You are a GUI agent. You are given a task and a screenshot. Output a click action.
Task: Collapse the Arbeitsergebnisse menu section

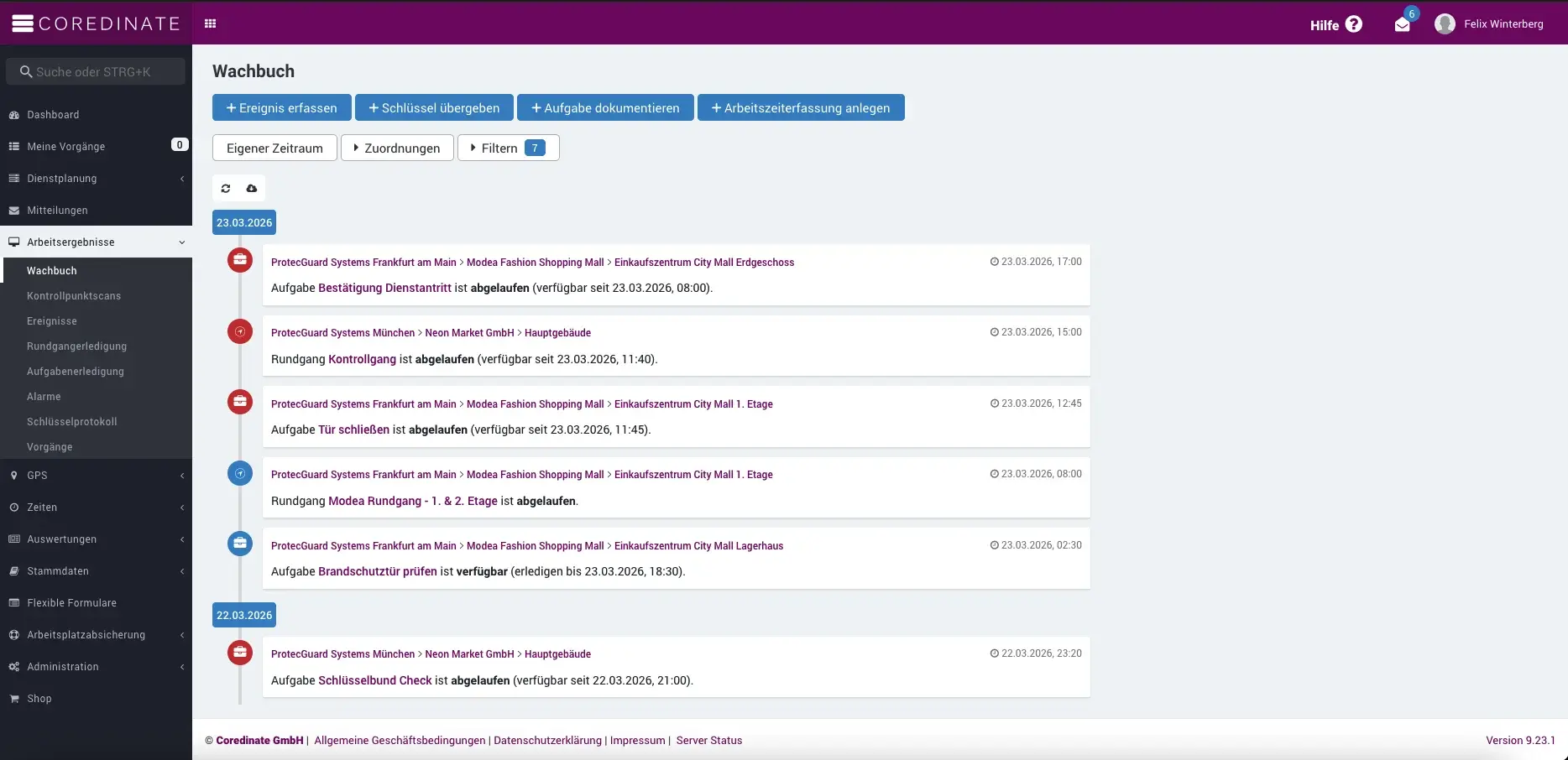(x=182, y=242)
